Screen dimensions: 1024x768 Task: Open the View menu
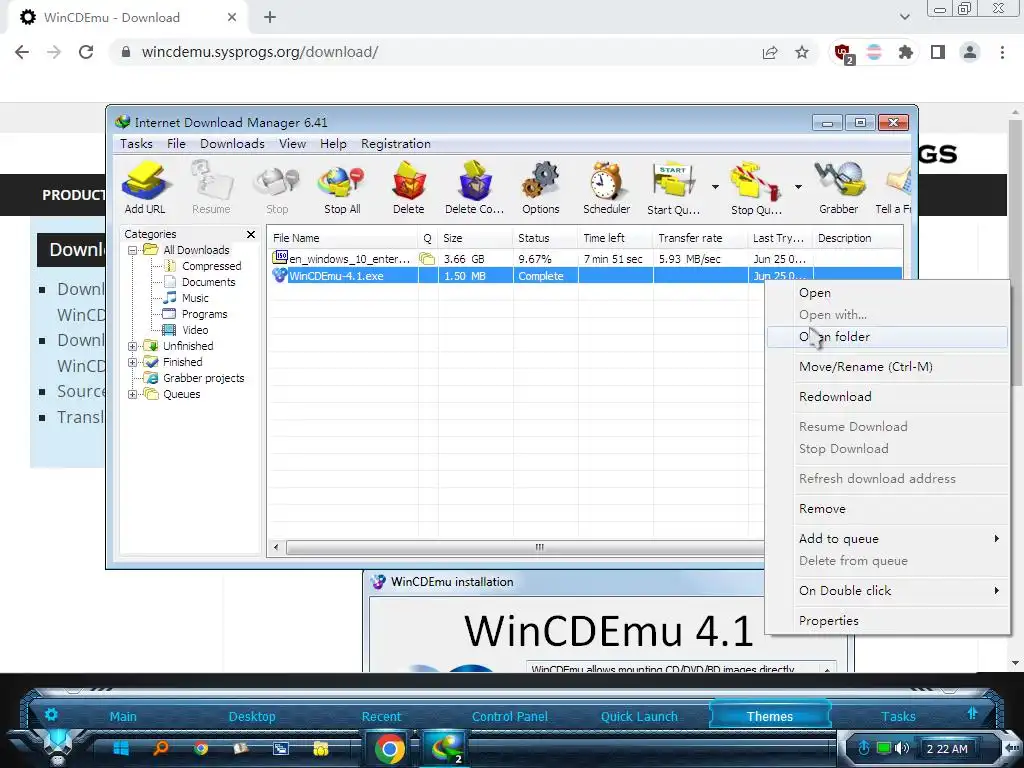pyautogui.click(x=292, y=144)
